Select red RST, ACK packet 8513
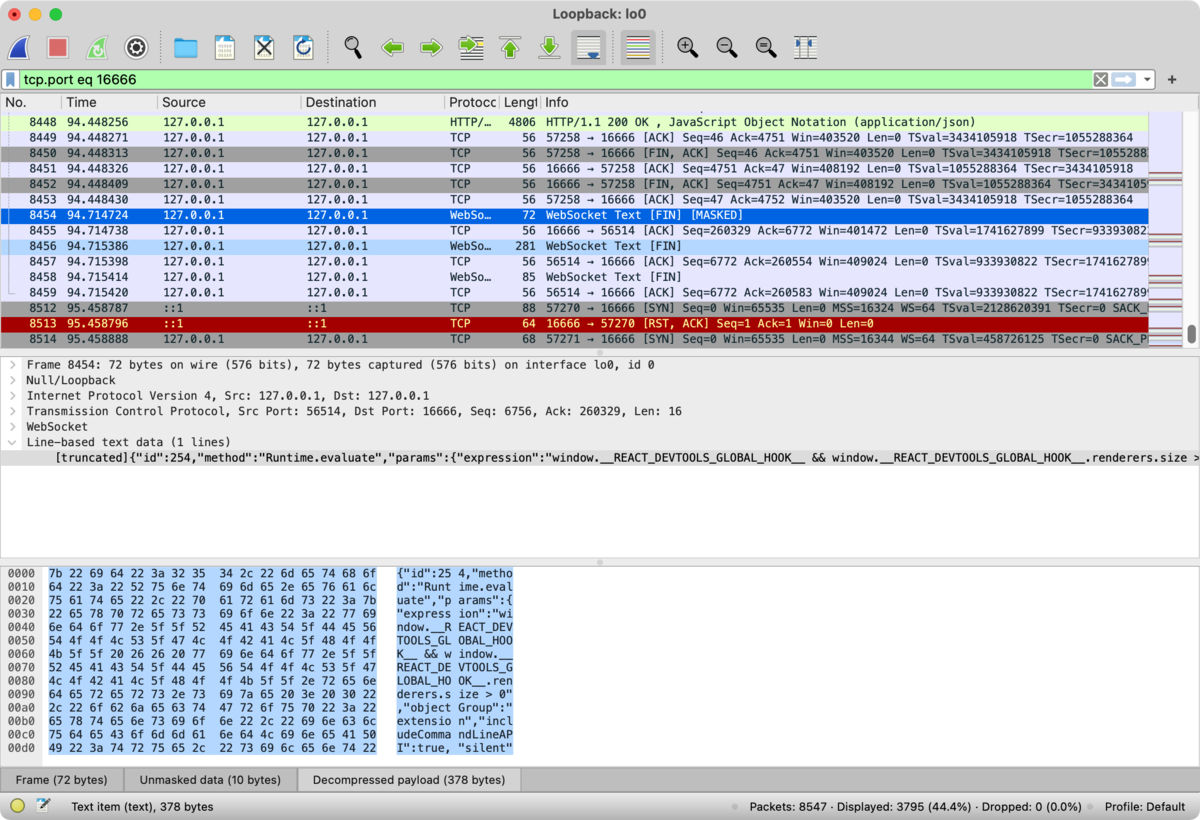This screenshot has width=1200, height=820. [x=574, y=324]
